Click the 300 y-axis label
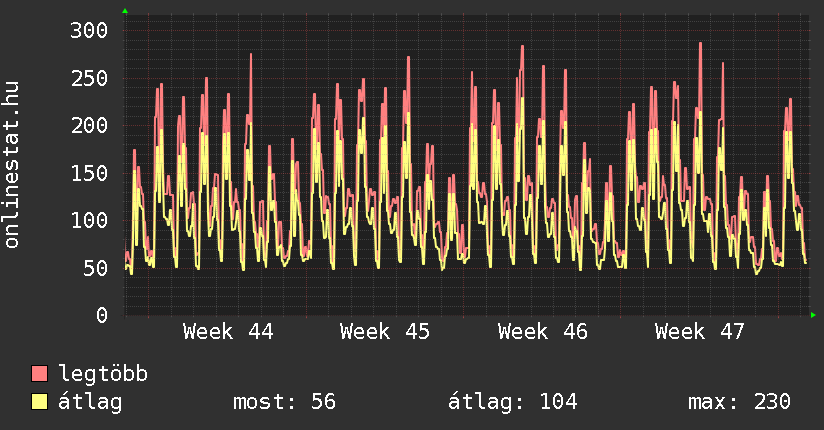 (x=88, y=30)
